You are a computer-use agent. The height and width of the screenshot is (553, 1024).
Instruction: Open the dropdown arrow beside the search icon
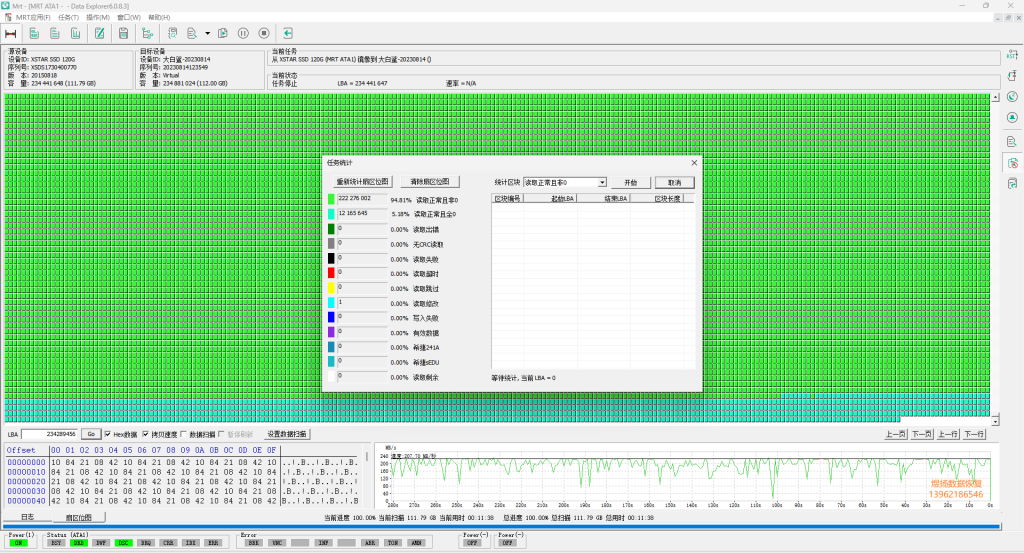click(208, 33)
